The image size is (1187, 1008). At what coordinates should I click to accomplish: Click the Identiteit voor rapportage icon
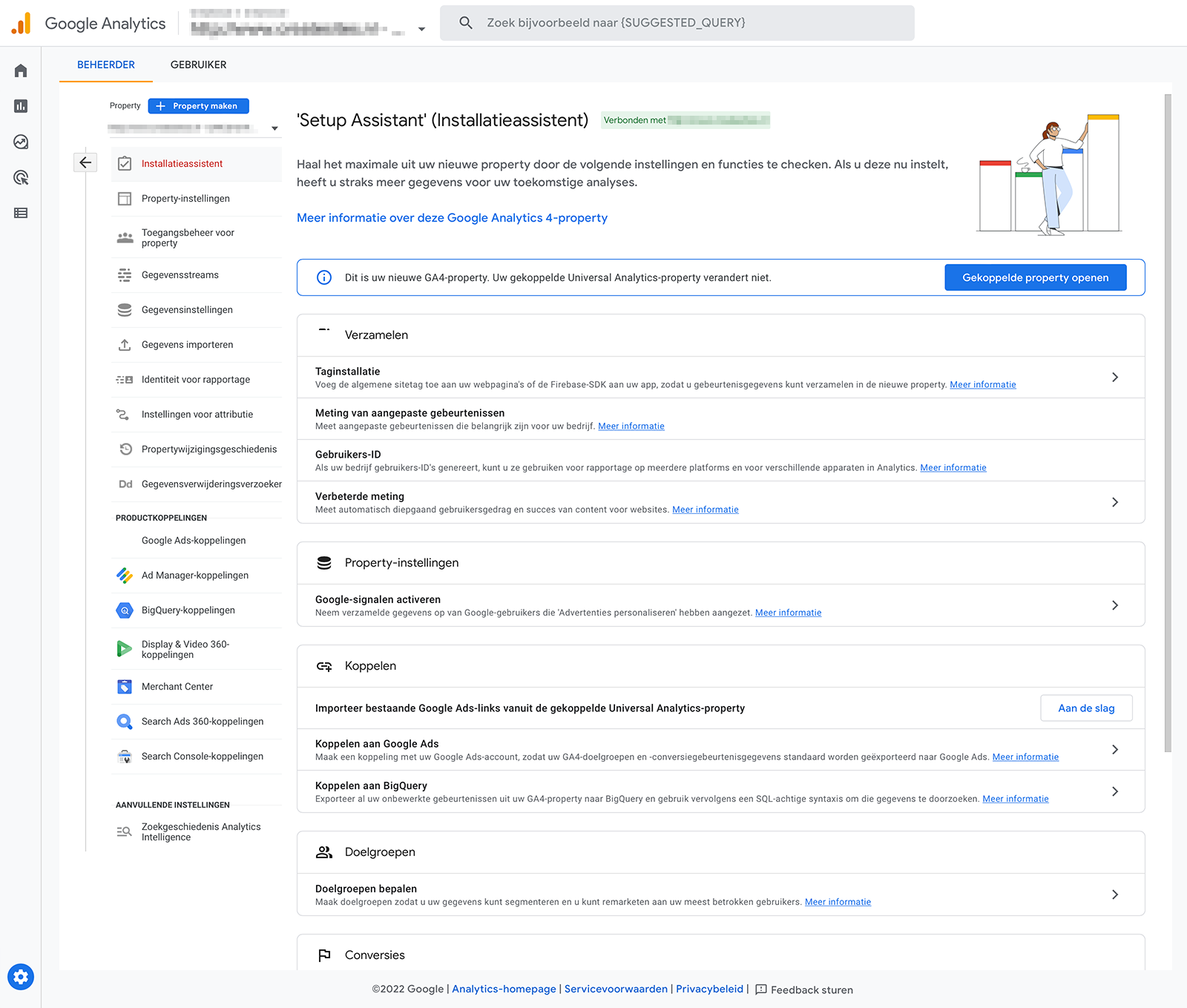(125, 380)
